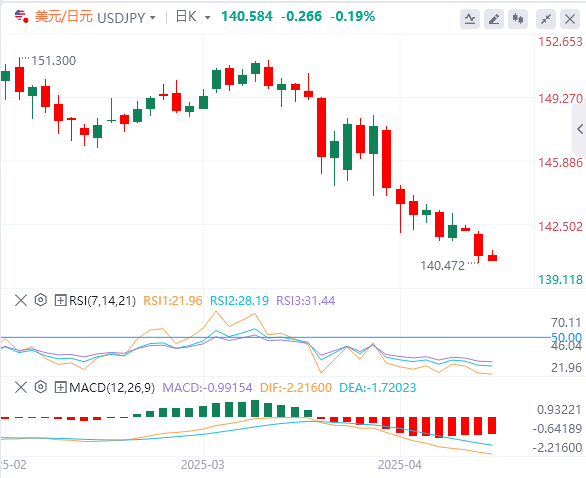Close the chart with X icon

click(x=570, y=19)
